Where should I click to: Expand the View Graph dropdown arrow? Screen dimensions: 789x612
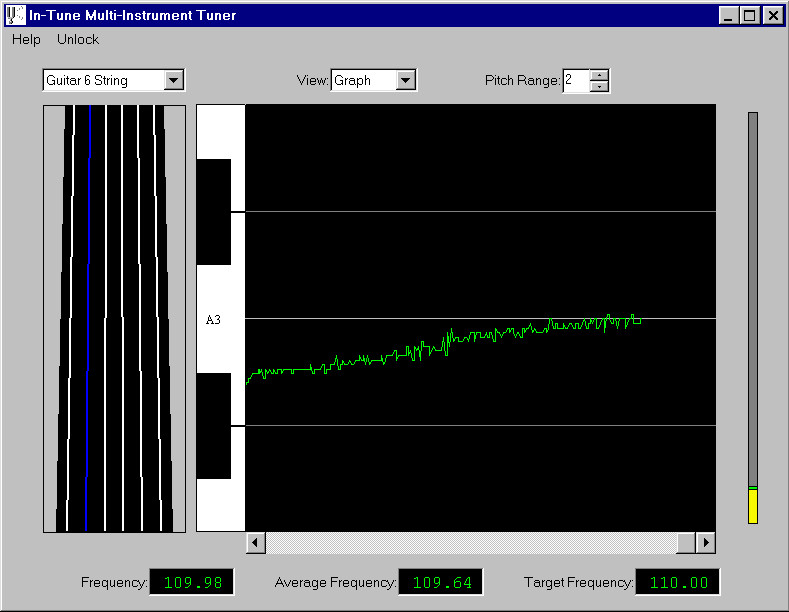pyautogui.click(x=406, y=81)
